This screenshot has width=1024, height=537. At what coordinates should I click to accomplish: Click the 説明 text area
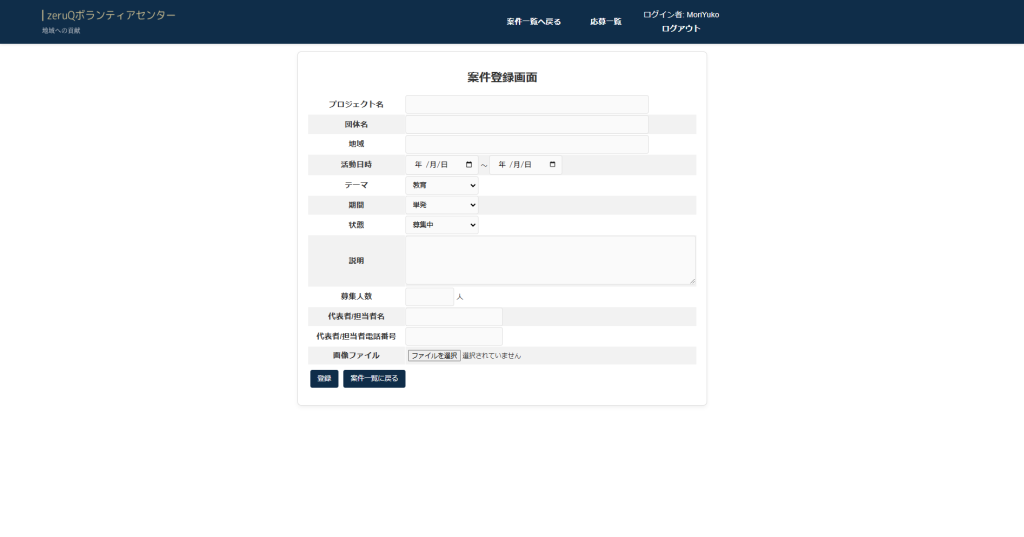coord(550,260)
